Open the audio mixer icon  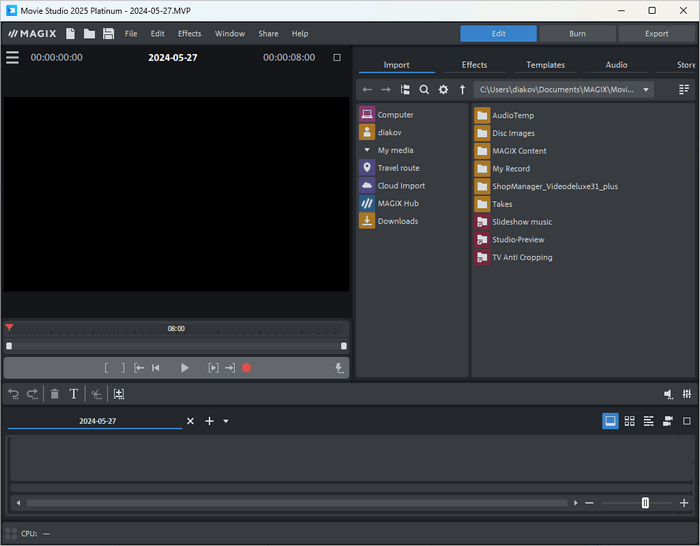686,394
